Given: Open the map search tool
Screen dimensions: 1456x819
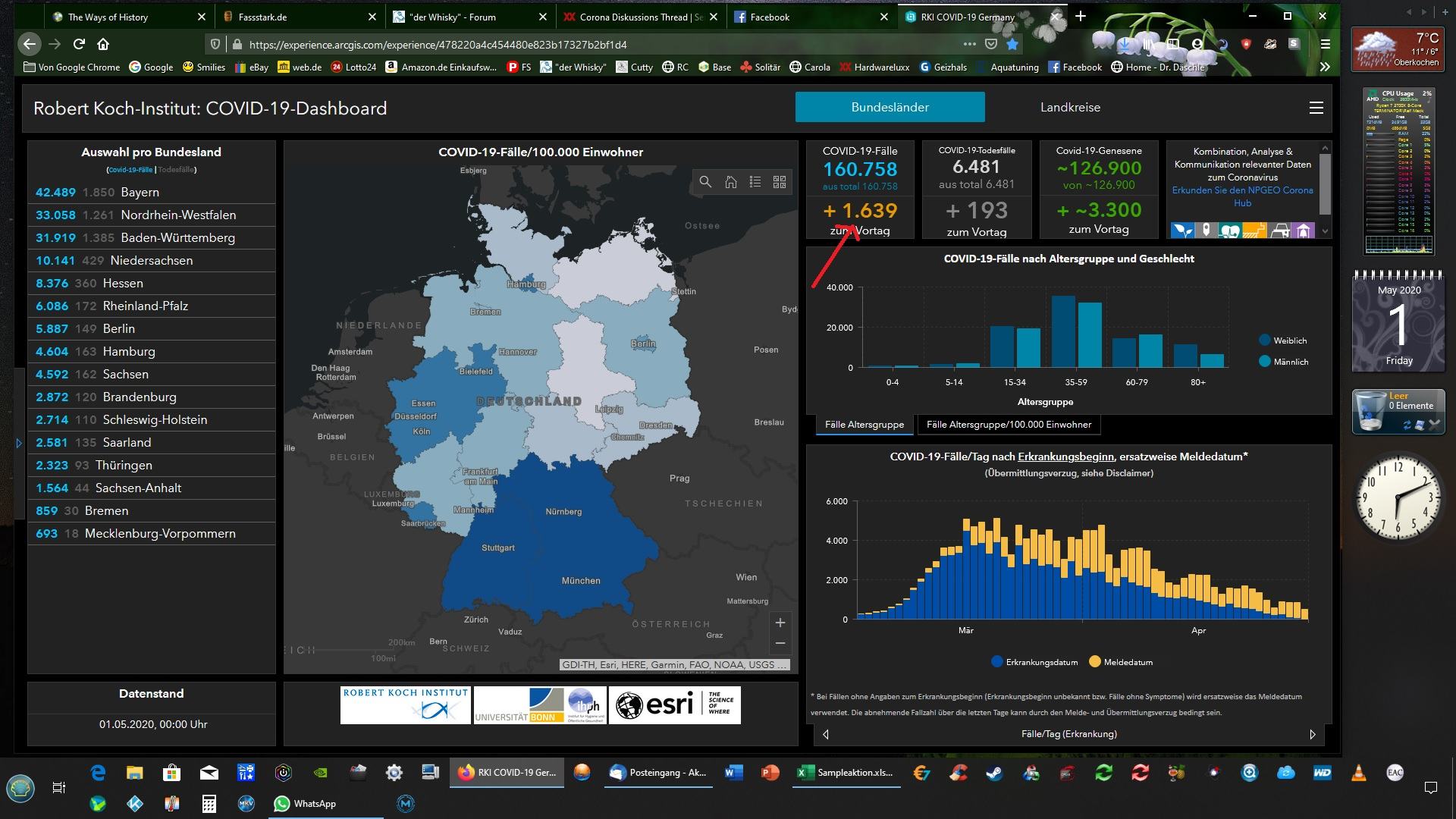Looking at the screenshot, I should pos(705,182).
